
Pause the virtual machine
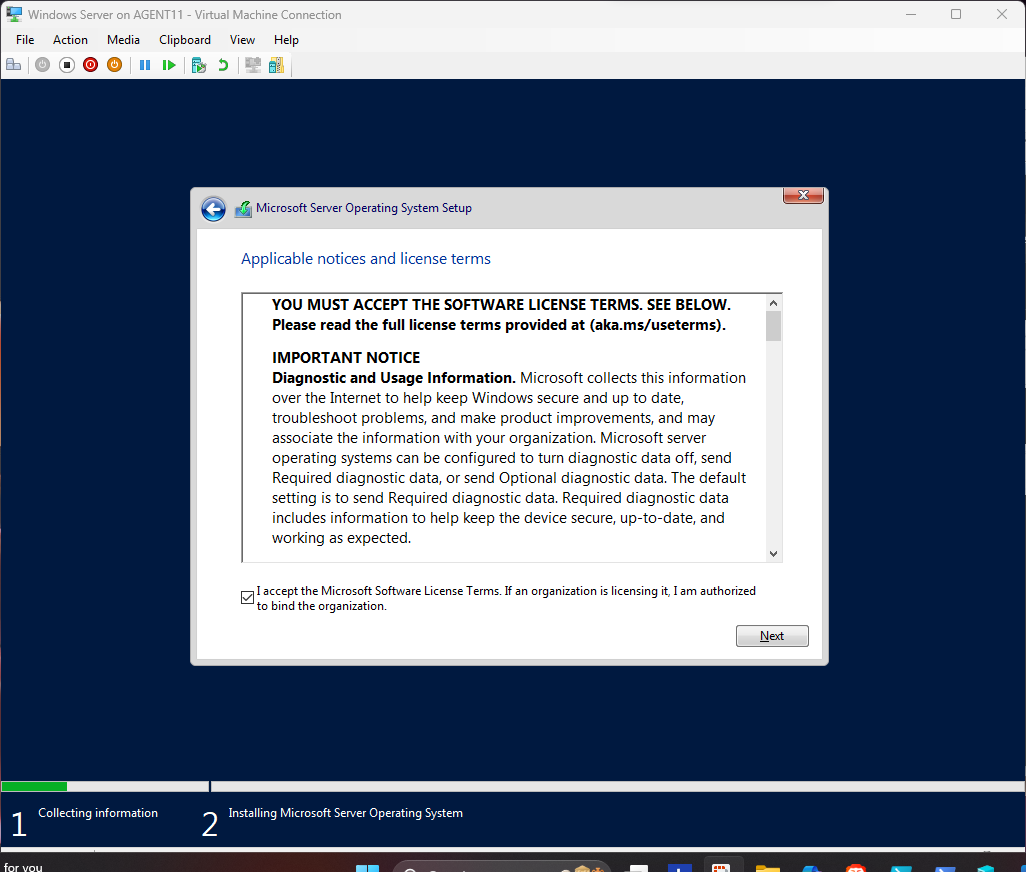tap(145, 65)
